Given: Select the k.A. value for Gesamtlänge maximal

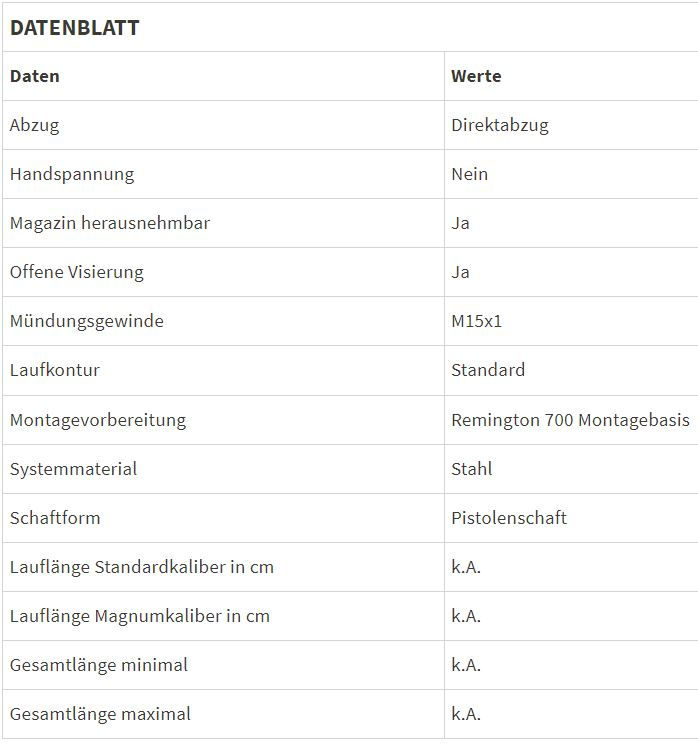Looking at the screenshot, I should click(466, 714).
